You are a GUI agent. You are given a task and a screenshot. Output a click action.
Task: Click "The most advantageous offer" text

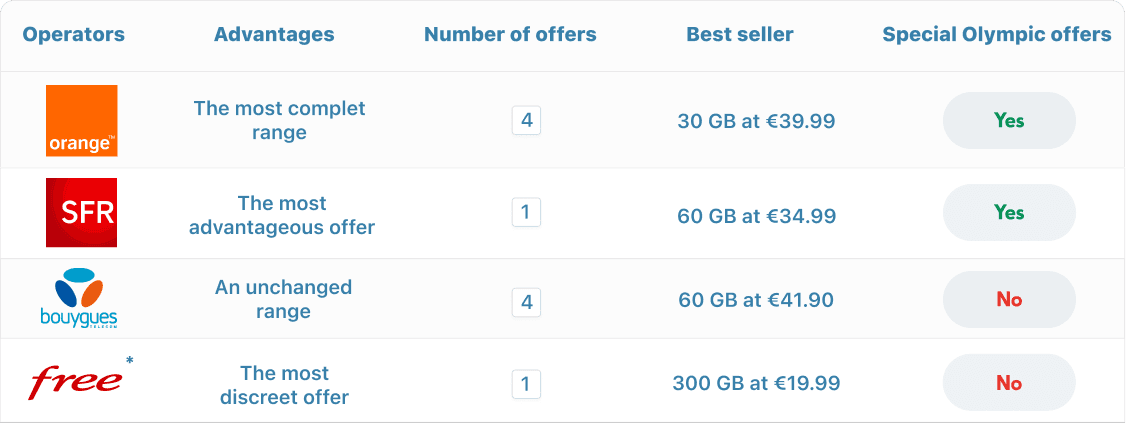point(282,215)
